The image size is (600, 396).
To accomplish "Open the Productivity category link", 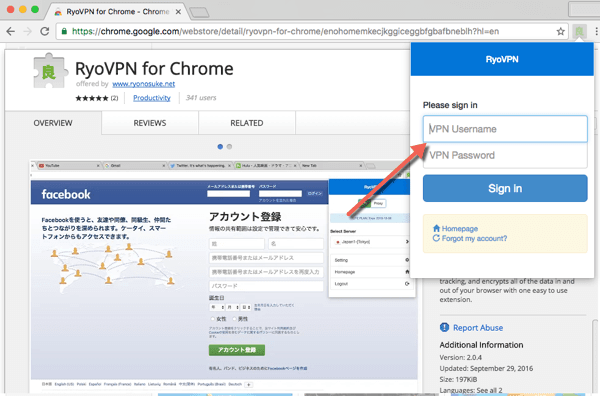I will tap(152, 98).
